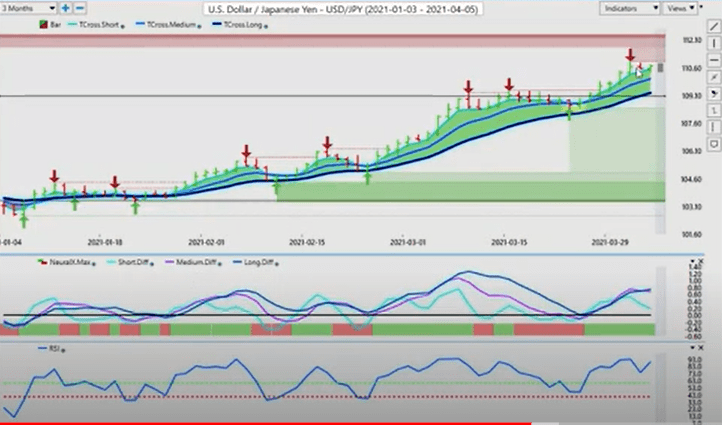Click the NeuralX.Max legend icon
Viewport: 722px width, 425px height.
(x=42, y=262)
